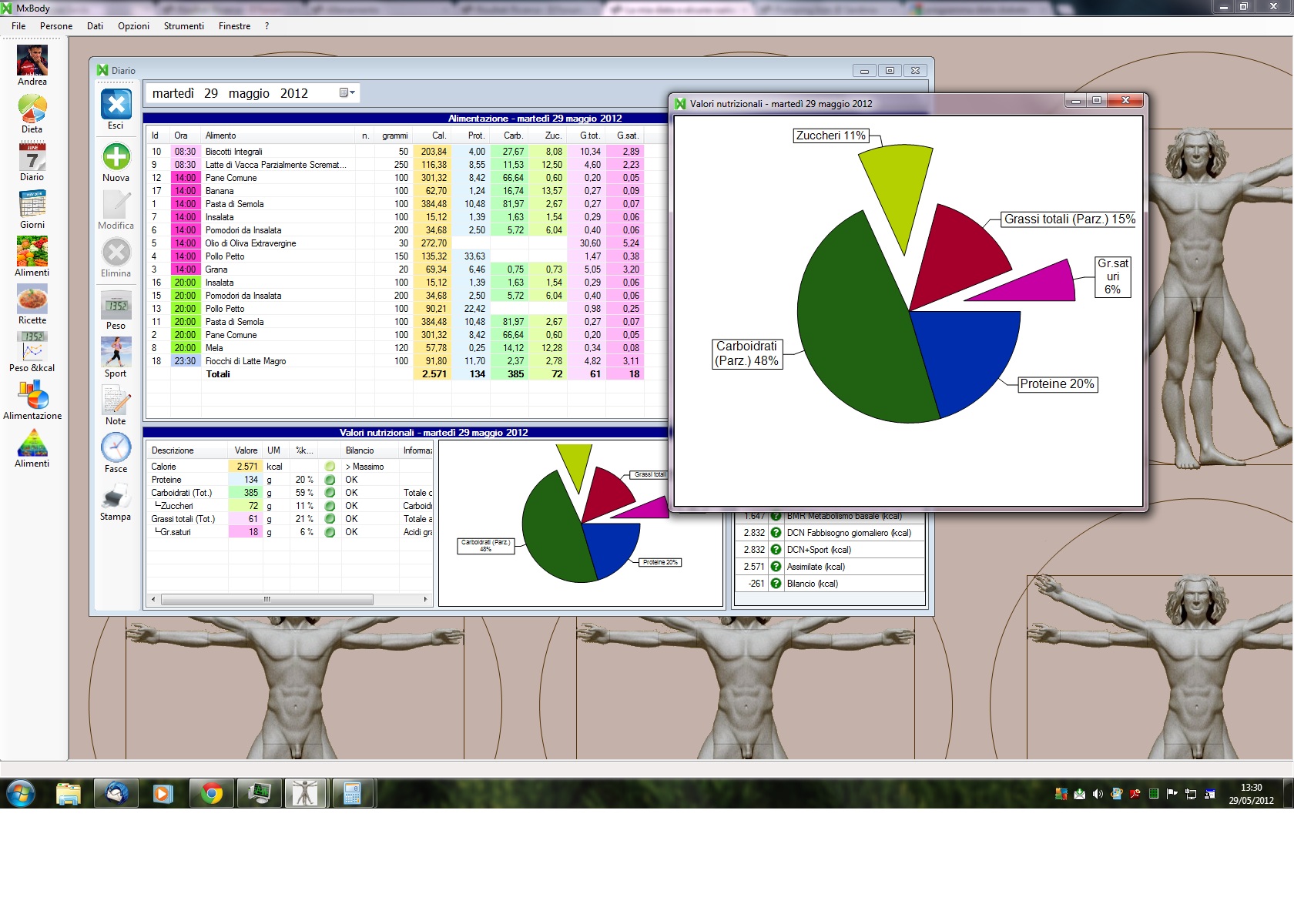Open the Andrea user profile icon
1294x924 pixels.
32,60
